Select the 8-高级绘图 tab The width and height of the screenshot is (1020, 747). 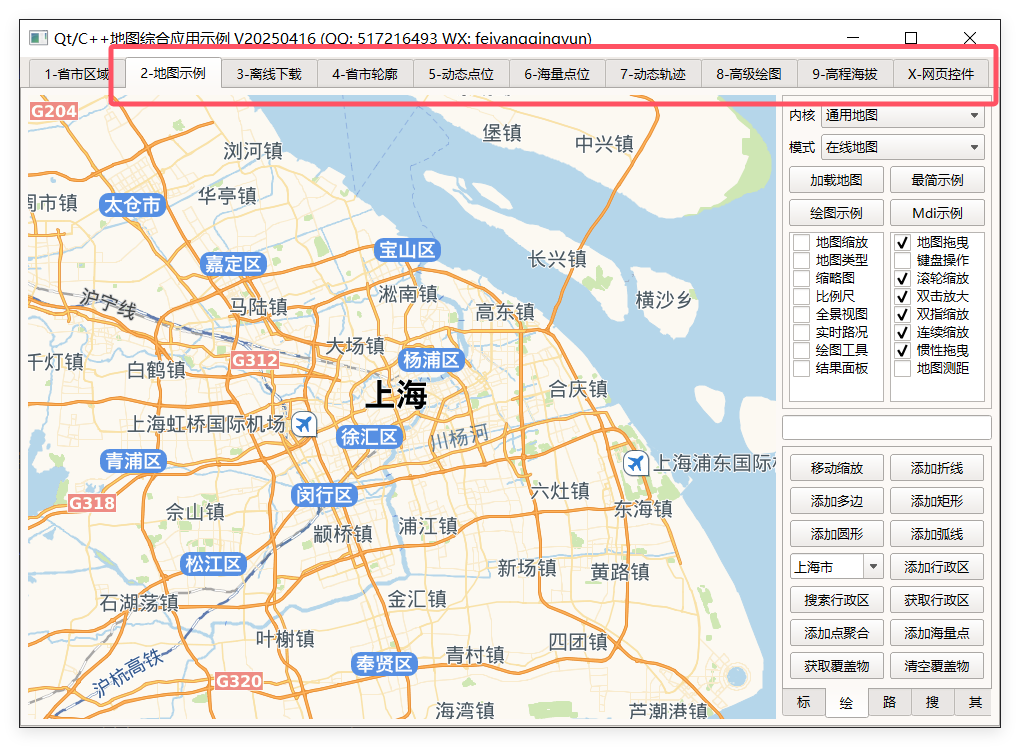(749, 74)
